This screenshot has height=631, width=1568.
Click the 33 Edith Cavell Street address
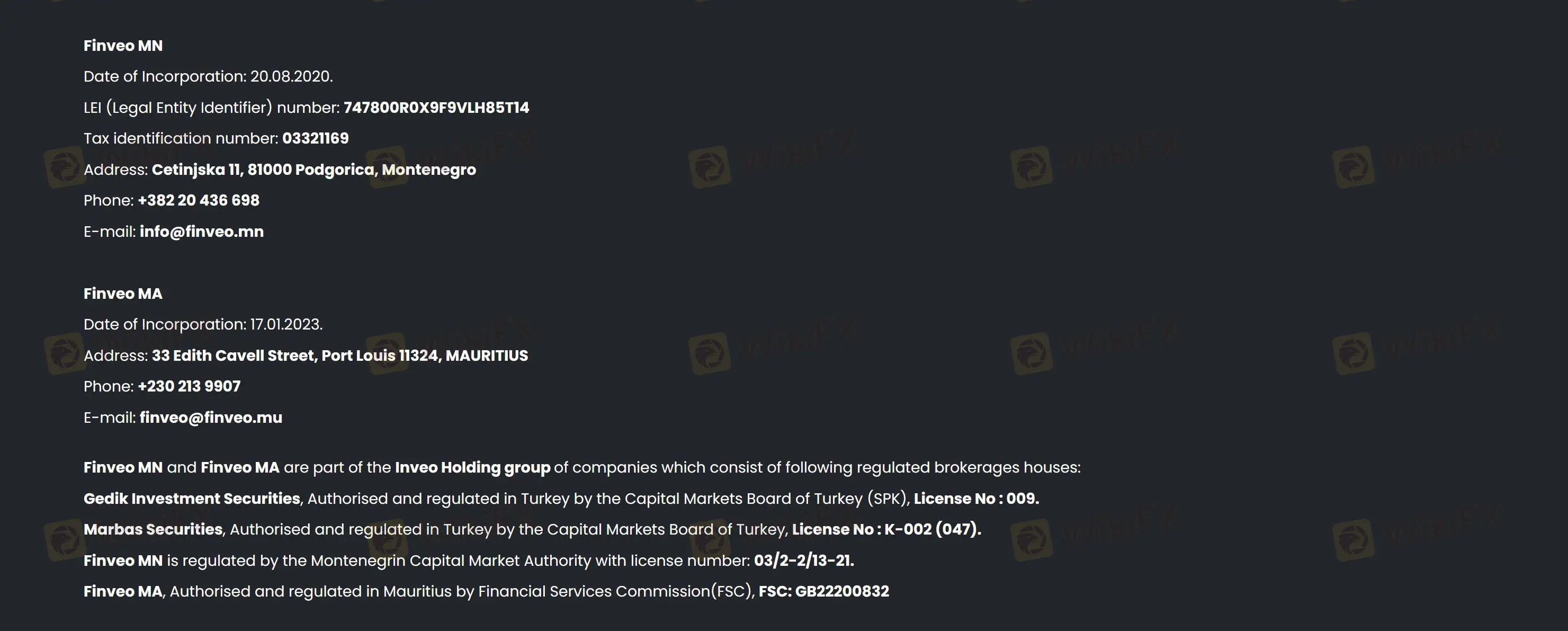[339, 356]
